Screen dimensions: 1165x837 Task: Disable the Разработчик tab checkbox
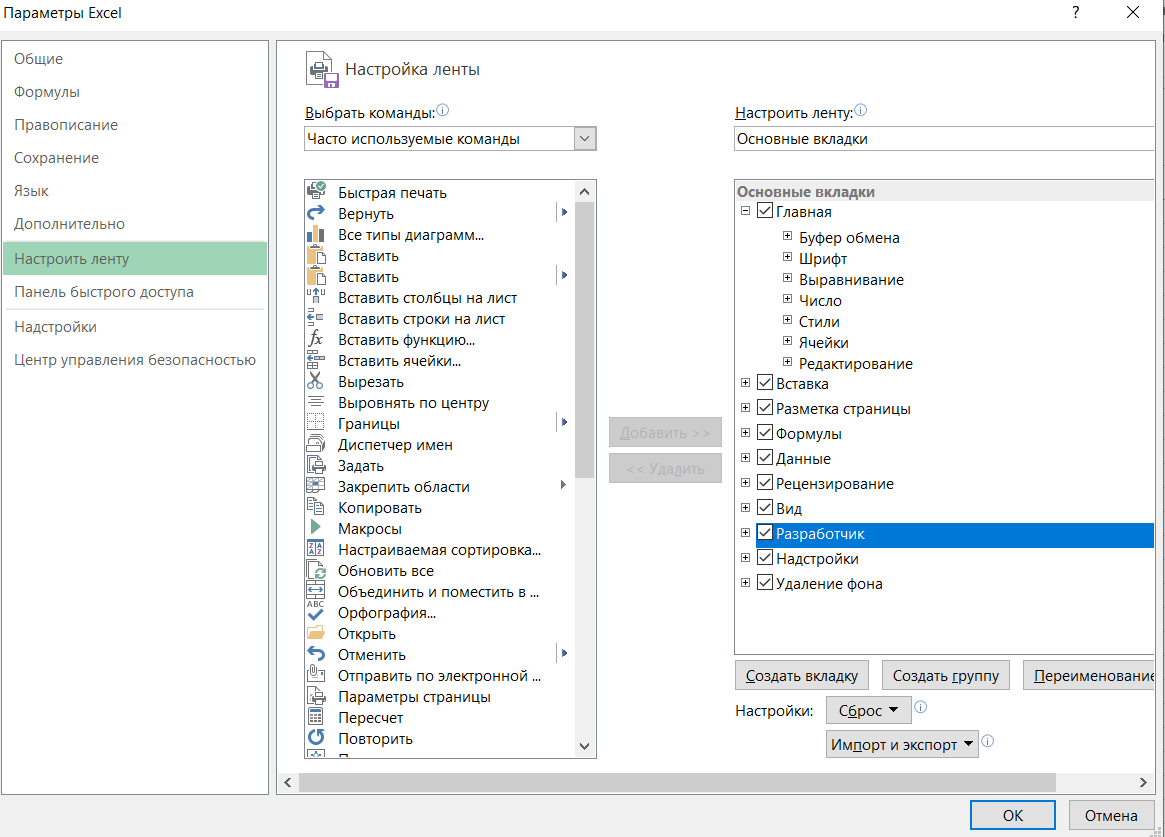765,533
